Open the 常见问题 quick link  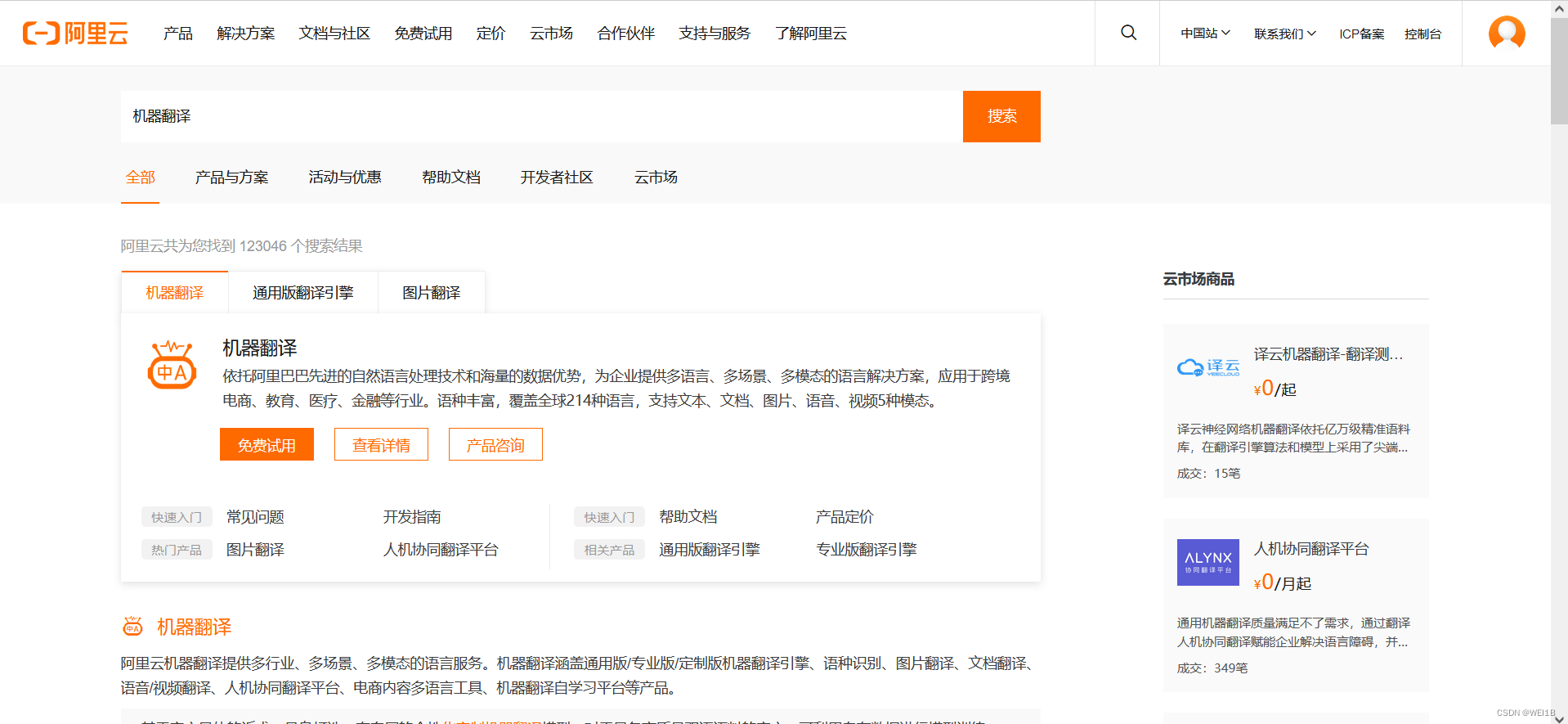256,517
